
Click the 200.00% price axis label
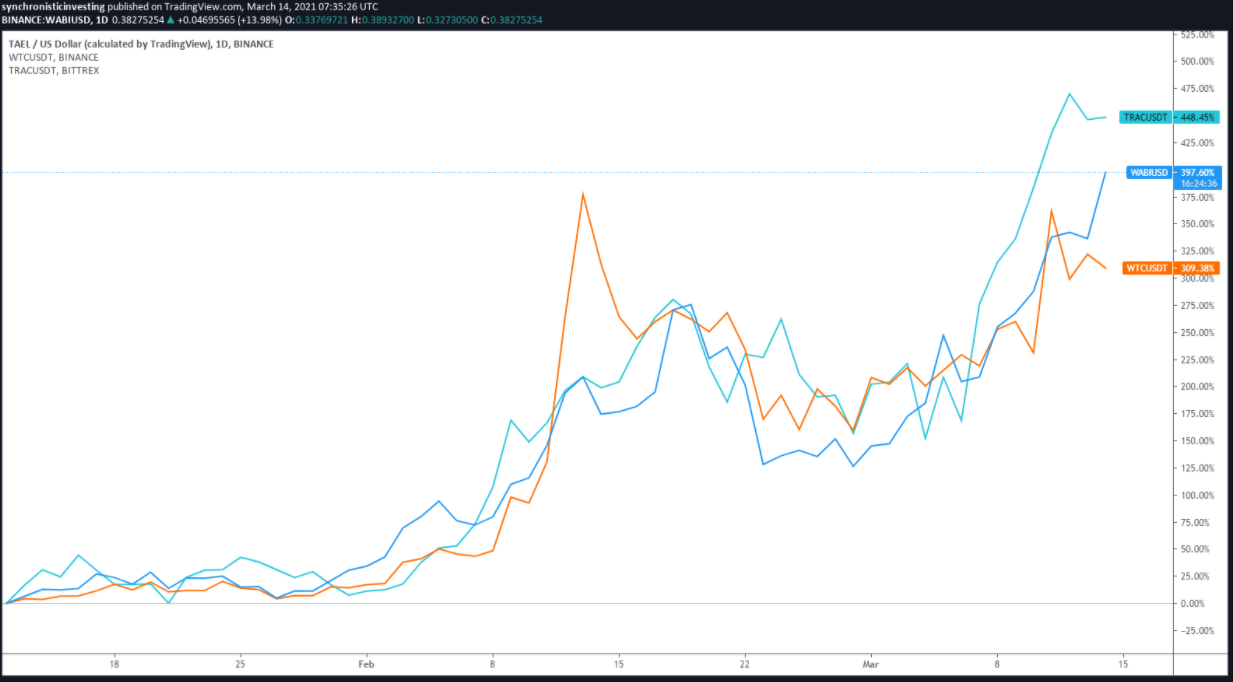click(x=1197, y=387)
